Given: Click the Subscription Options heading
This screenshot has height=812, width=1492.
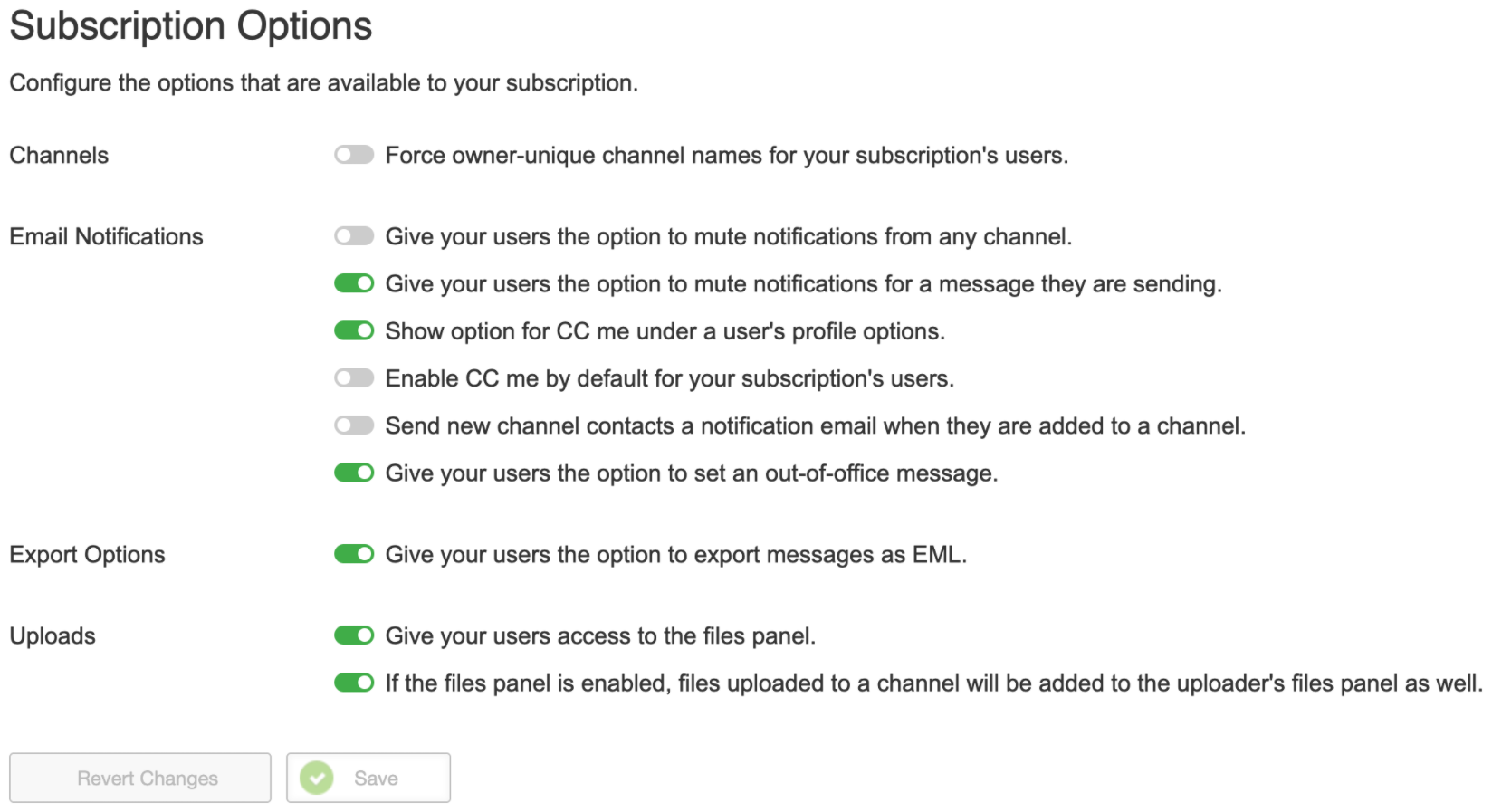Looking at the screenshot, I should [191, 26].
